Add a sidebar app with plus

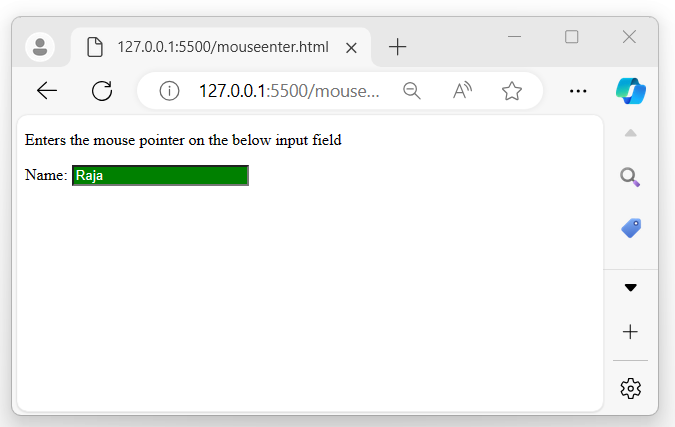point(630,332)
